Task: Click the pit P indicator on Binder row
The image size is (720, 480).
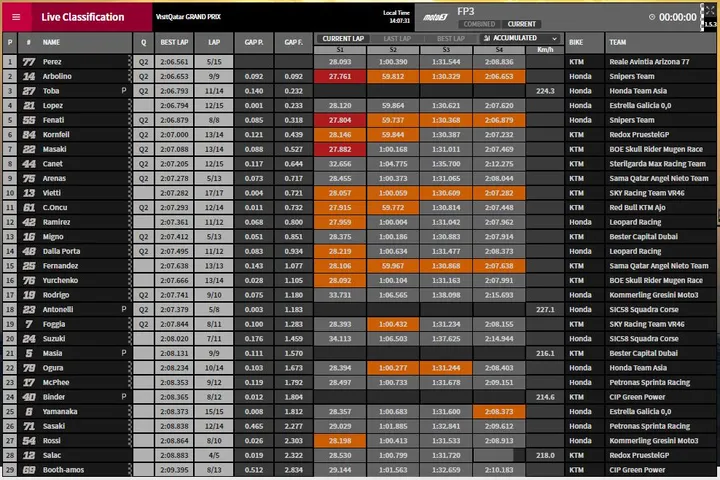Action: [x=124, y=396]
